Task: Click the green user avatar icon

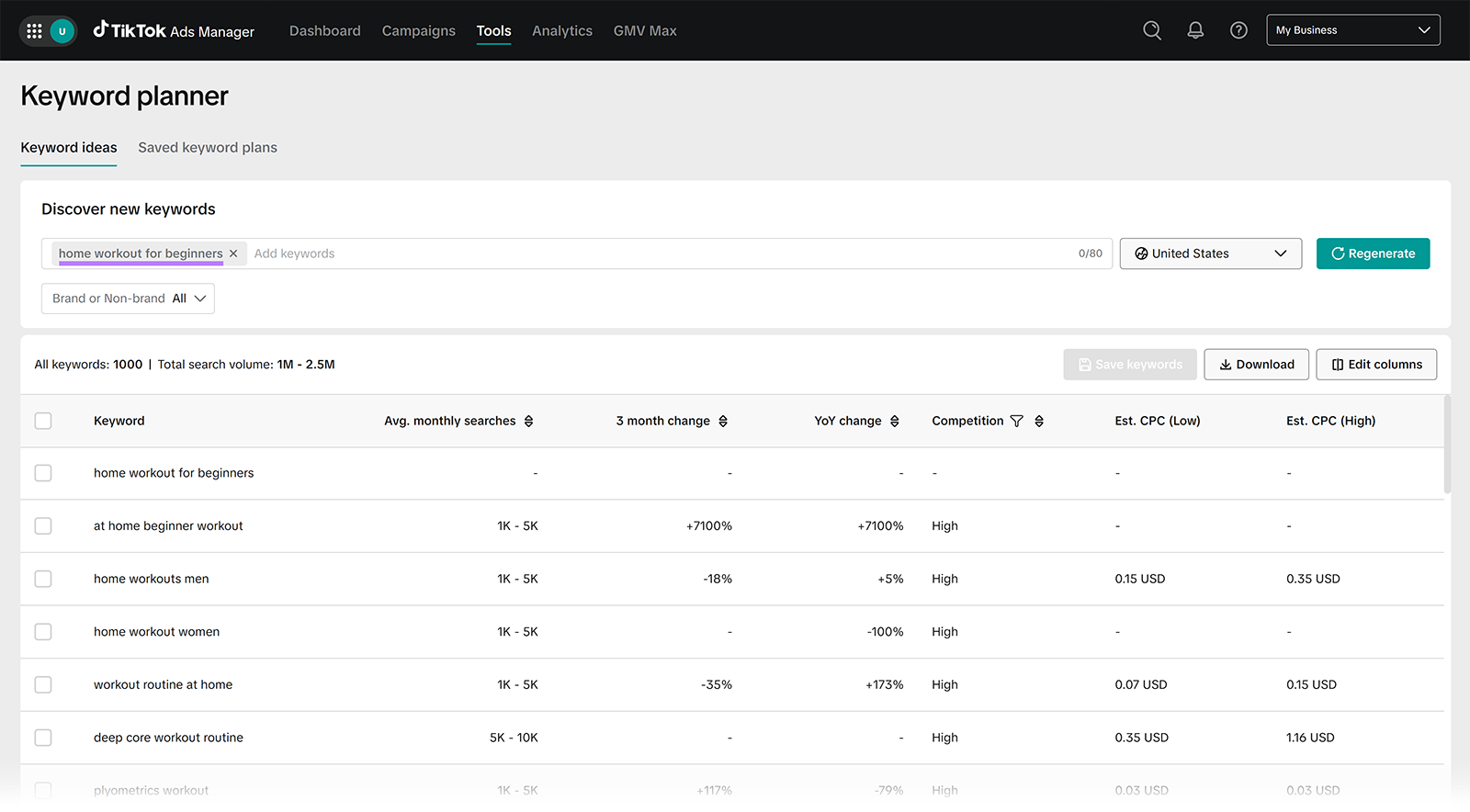Action: click(62, 31)
